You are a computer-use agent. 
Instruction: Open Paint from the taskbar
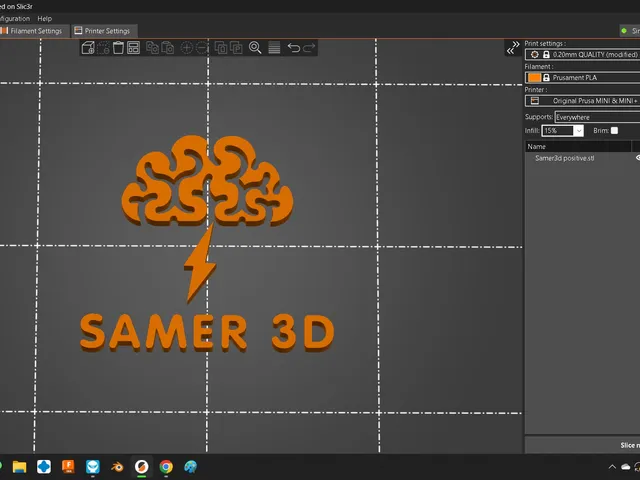(191, 467)
